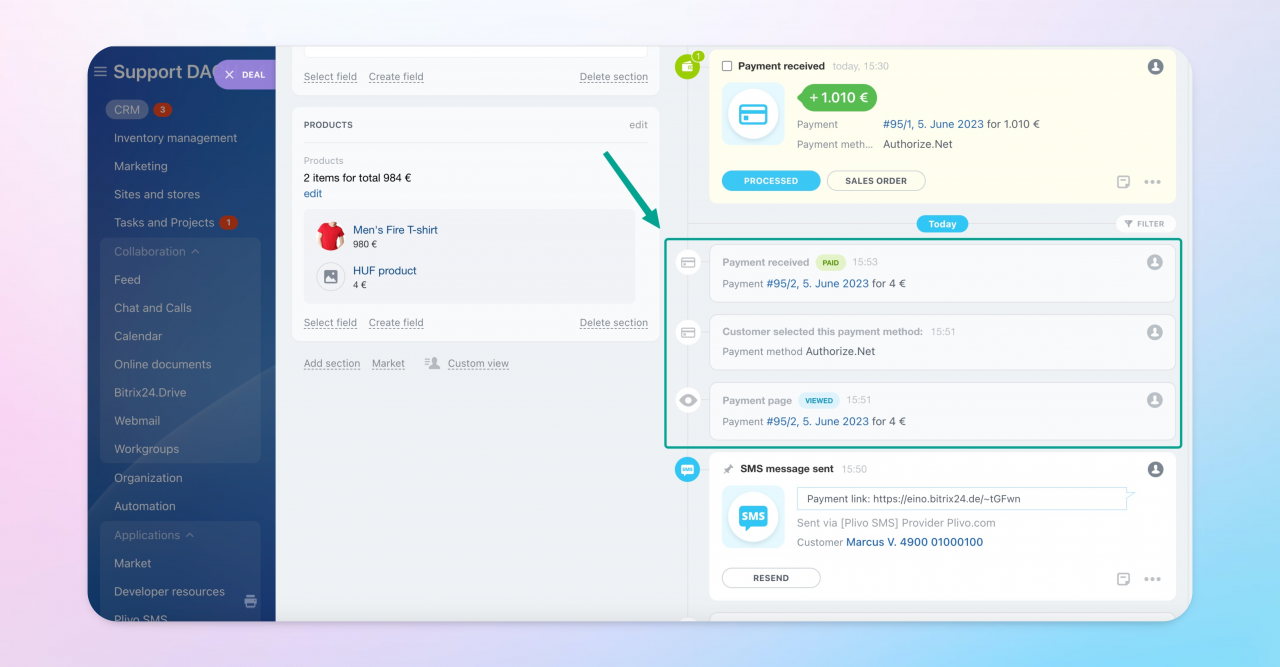Click the eye icon beside Payment page VIEWED
The height and width of the screenshot is (667, 1280).
pyautogui.click(x=688, y=400)
